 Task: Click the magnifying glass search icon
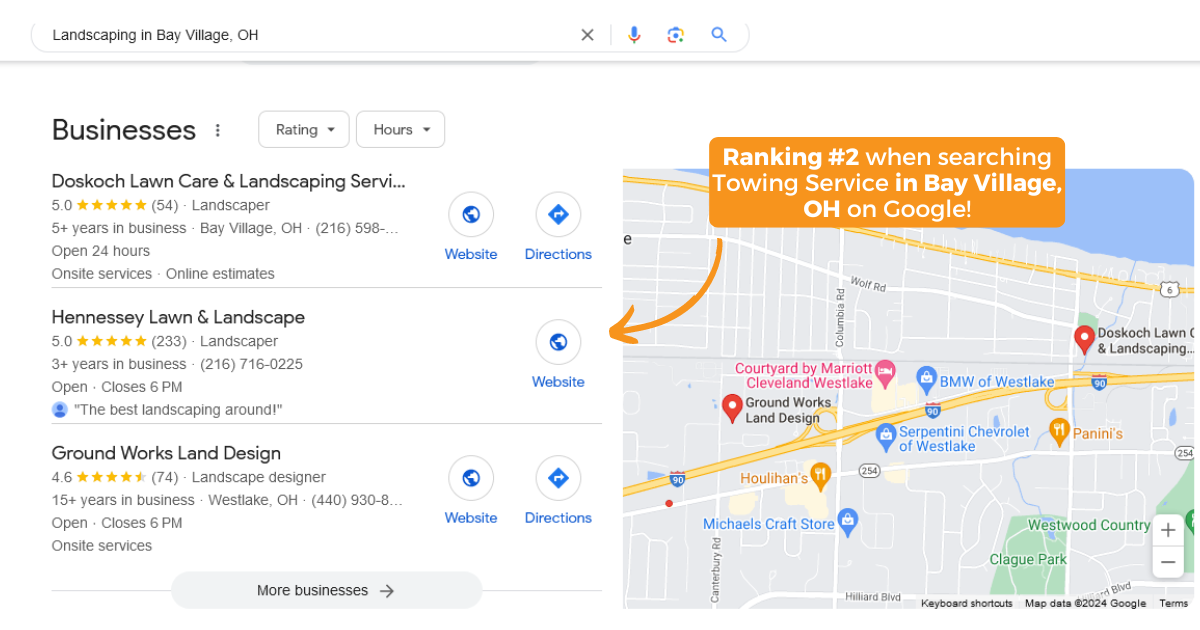[719, 35]
